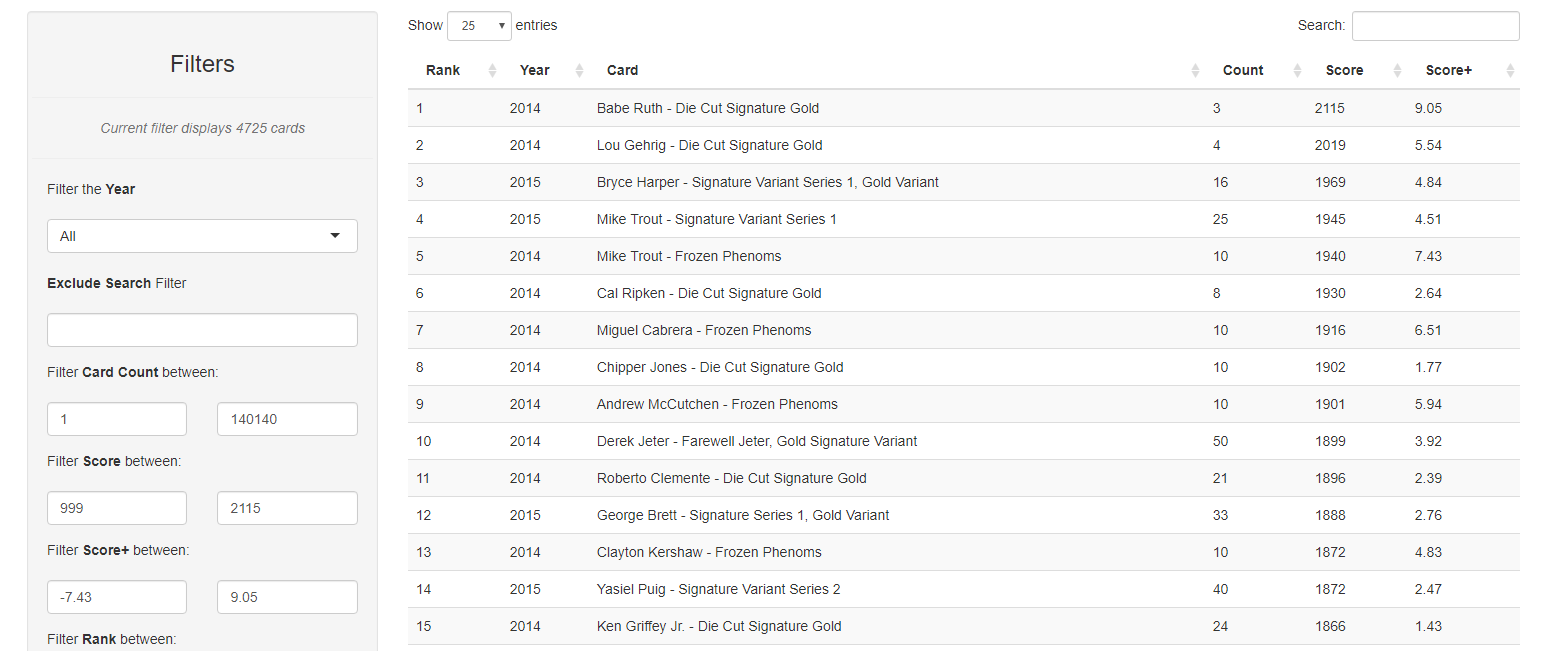Screen dimensions: 1561x651
Task: Open the Show entries dropdown
Action: [479, 26]
